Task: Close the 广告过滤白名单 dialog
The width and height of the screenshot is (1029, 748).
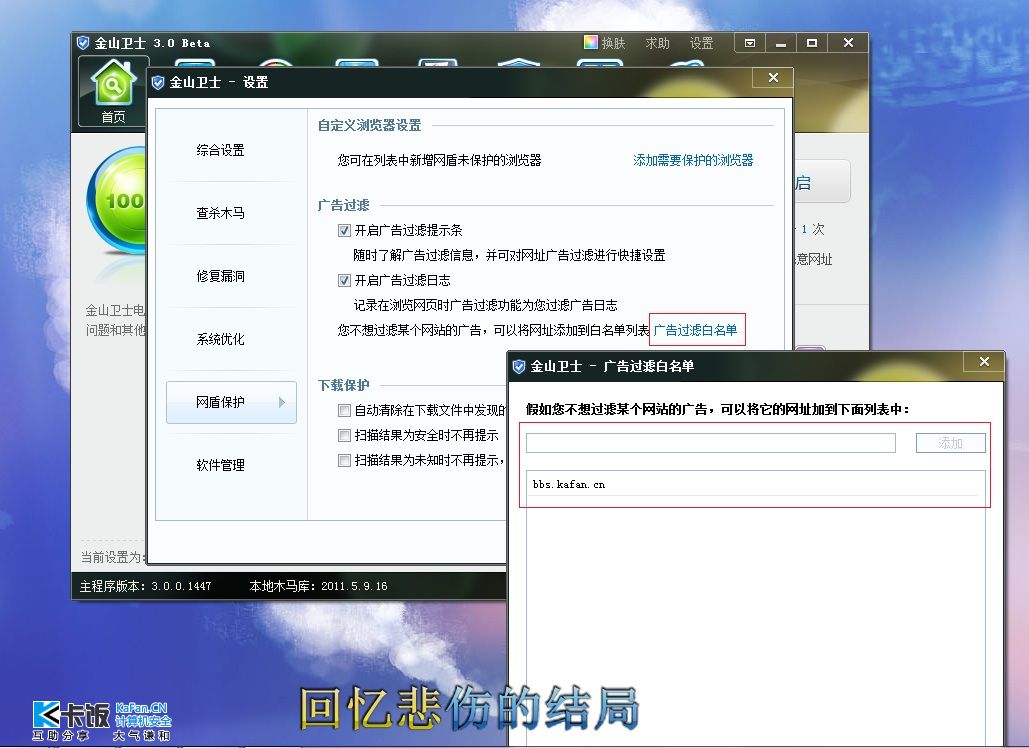Action: tap(984, 362)
